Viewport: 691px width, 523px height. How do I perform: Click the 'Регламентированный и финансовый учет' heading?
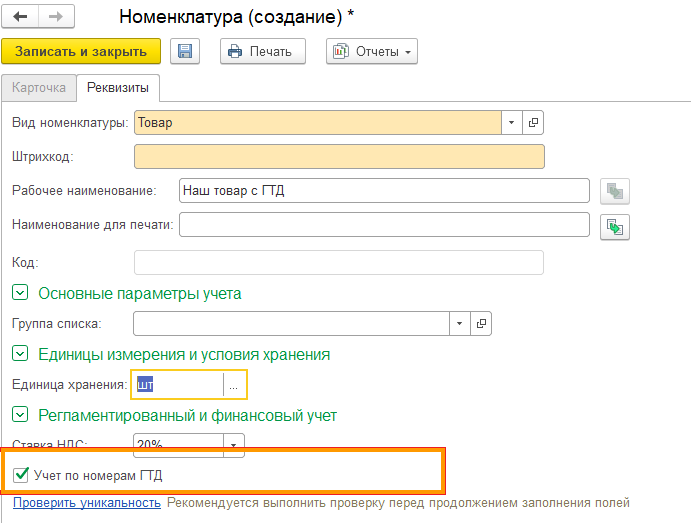pyautogui.click(x=188, y=415)
